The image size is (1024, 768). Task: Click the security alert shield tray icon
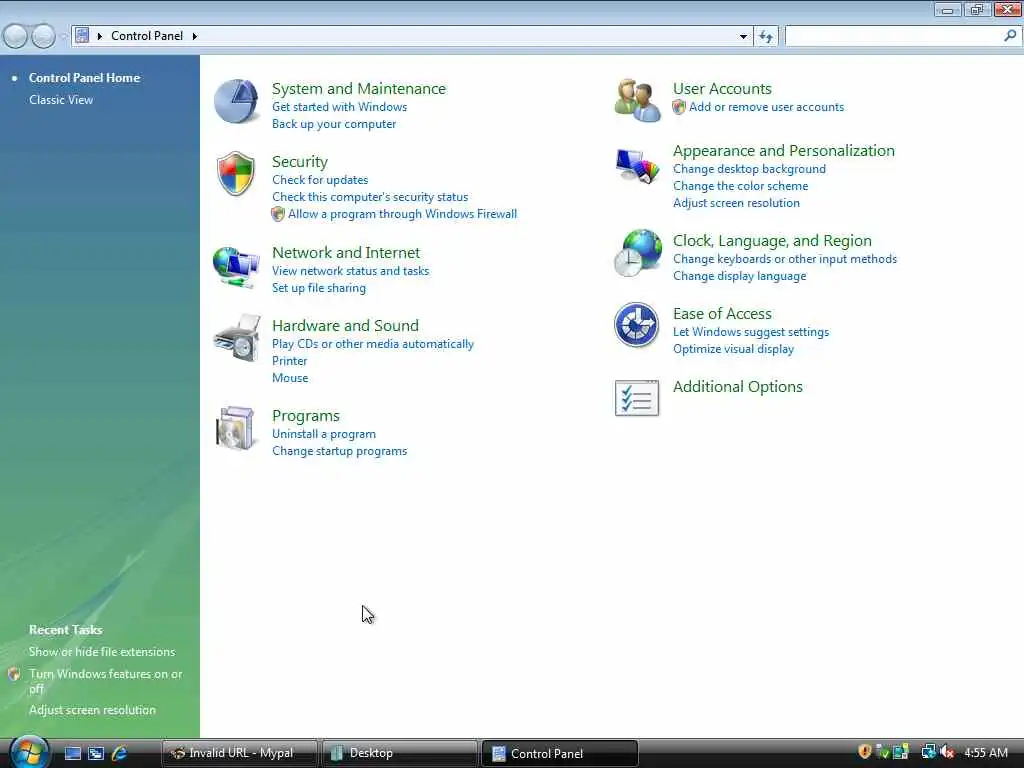pyautogui.click(x=865, y=752)
